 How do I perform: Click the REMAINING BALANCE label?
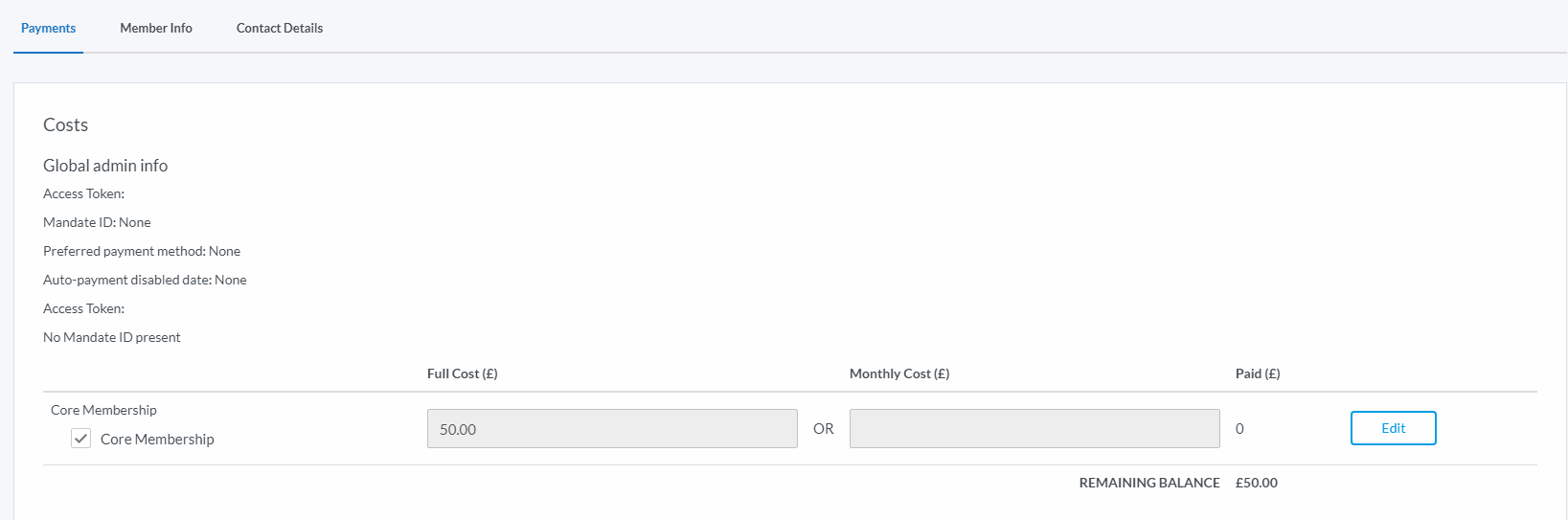point(1149,483)
